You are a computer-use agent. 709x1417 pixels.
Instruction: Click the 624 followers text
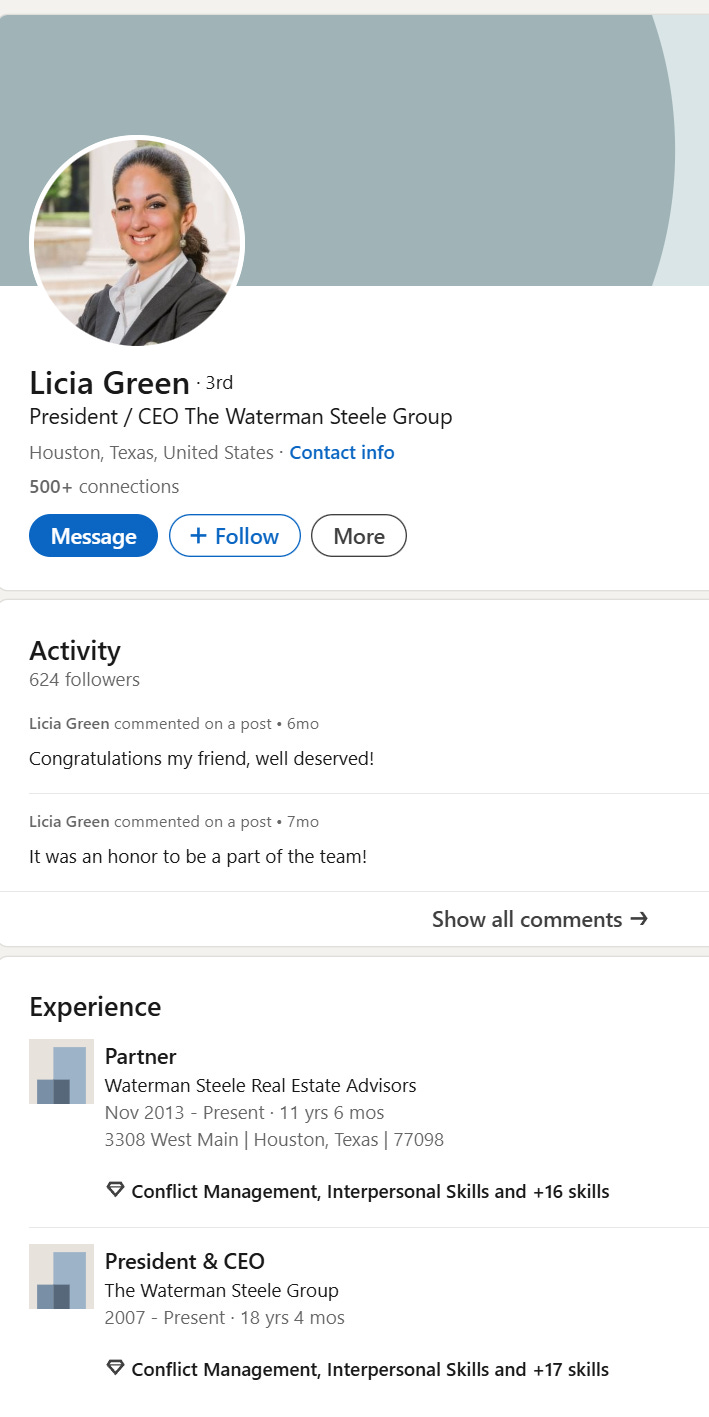pos(84,680)
